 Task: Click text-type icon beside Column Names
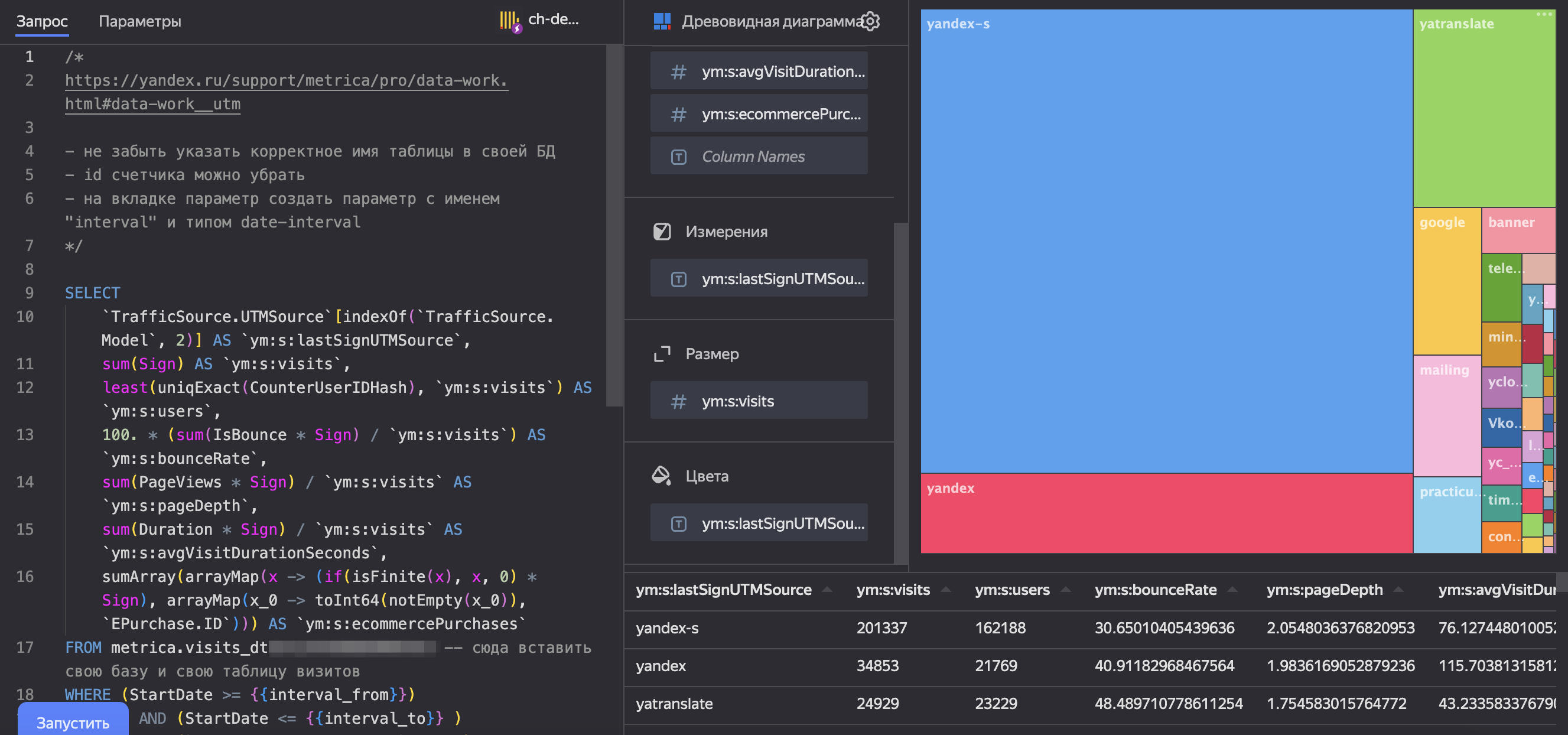coord(678,157)
